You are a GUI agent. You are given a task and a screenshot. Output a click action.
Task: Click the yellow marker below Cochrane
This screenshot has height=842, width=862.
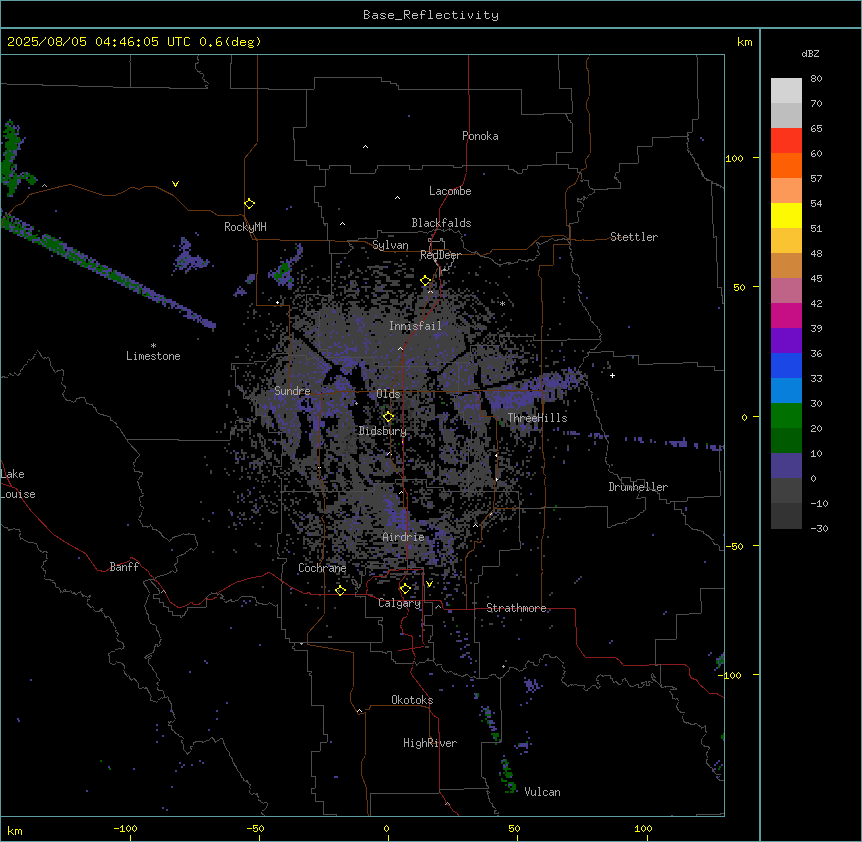340,591
